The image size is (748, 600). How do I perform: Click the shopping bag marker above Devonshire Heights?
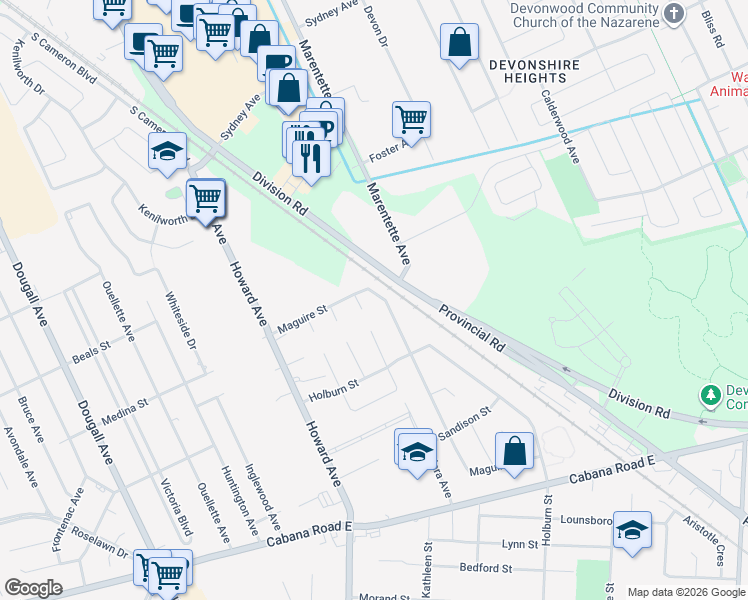pyautogui.click(x=459, y=43)
